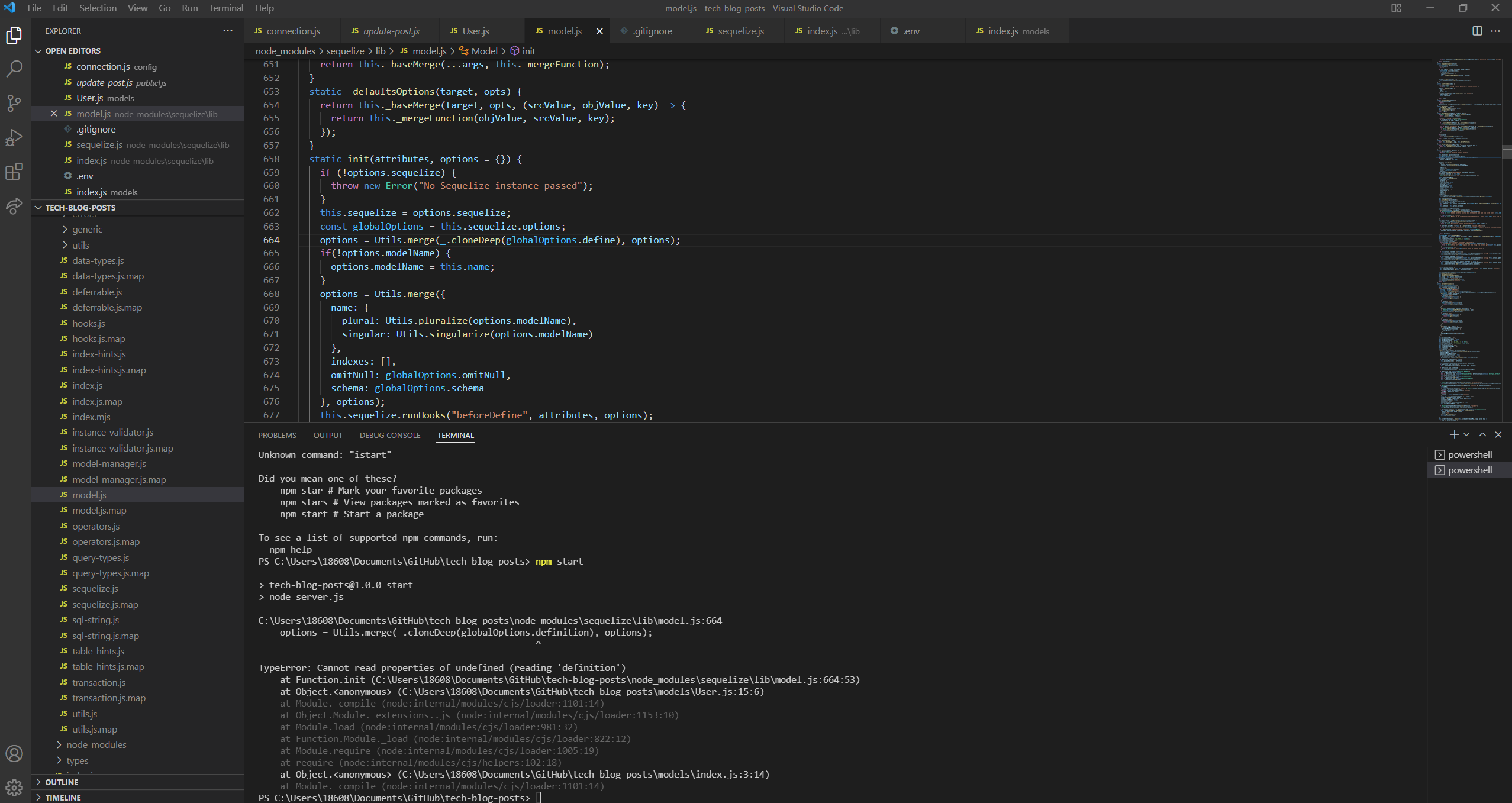This screenshot has width=1512, height=803.
Task: Close the model.js editor tab
Action: pos(599,31)
